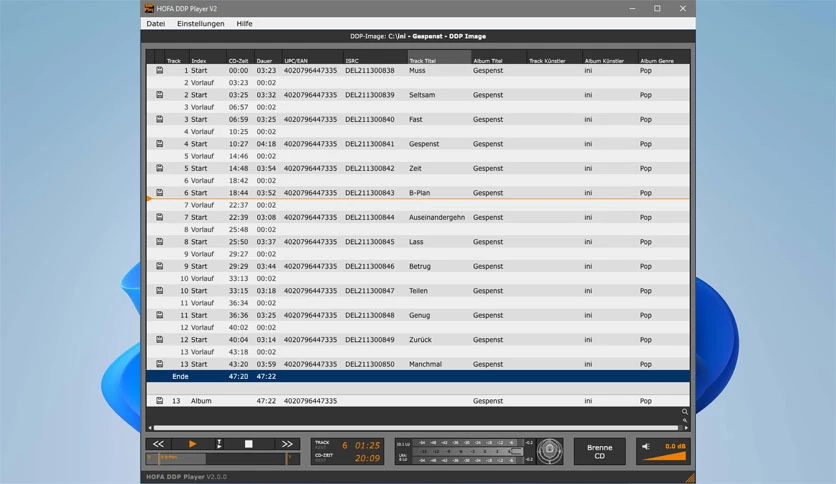The image size is (836, 484).
Task: Click the CD-Zeit column header
Action: tap(240, 58)
